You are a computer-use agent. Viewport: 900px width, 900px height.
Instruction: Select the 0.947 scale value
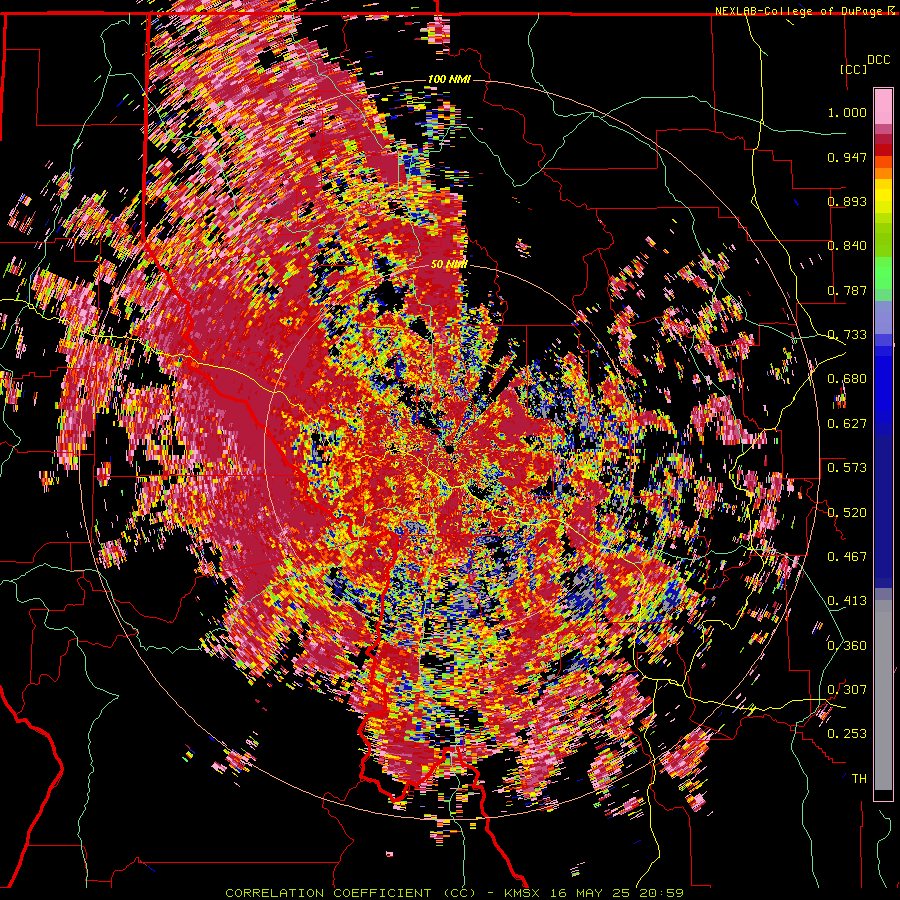tap(847, 157)
